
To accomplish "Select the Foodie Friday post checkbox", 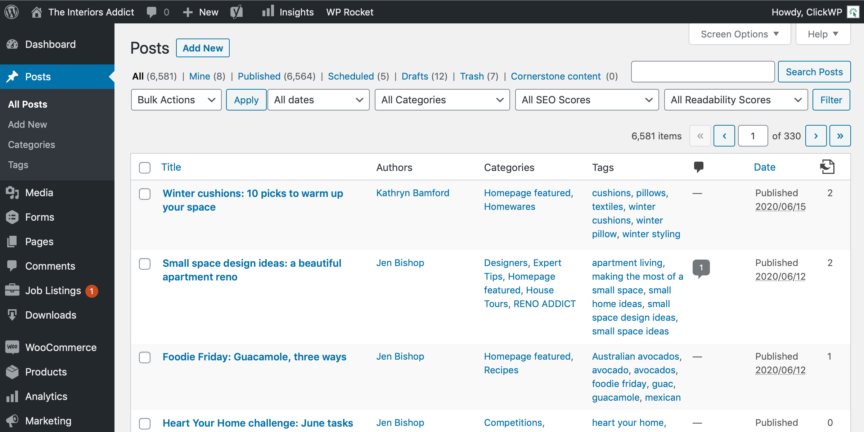I will 145,357.
